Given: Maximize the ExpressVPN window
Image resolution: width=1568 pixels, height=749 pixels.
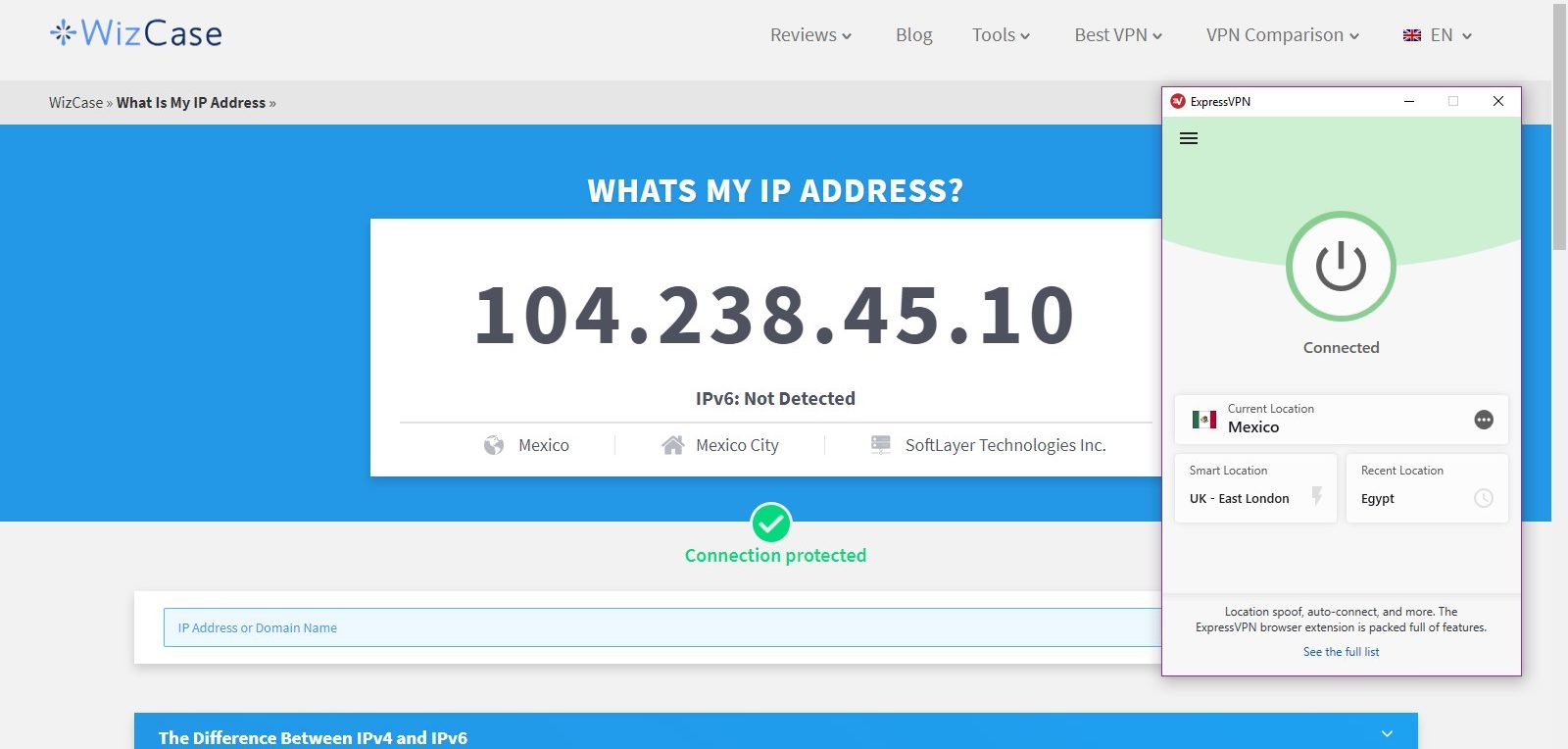Looking at the screenshot, I should coord(1453,101).
